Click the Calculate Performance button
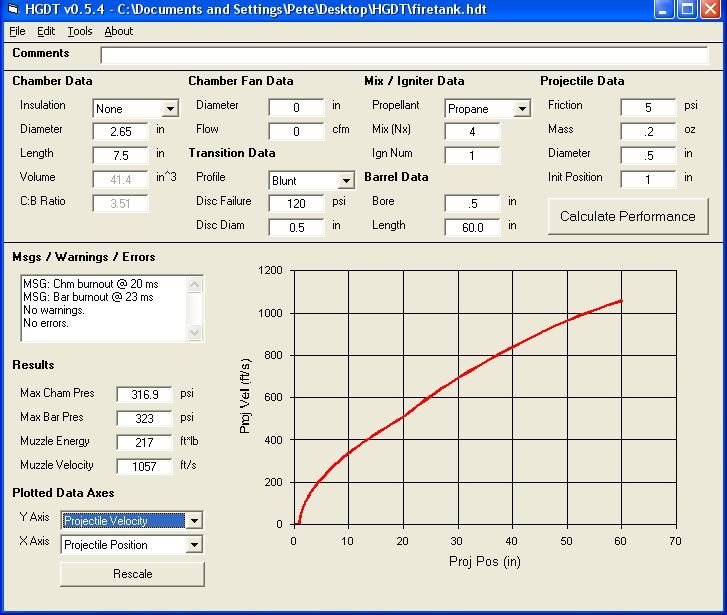This screenshot has width=727, height=615. click(628, 217)
